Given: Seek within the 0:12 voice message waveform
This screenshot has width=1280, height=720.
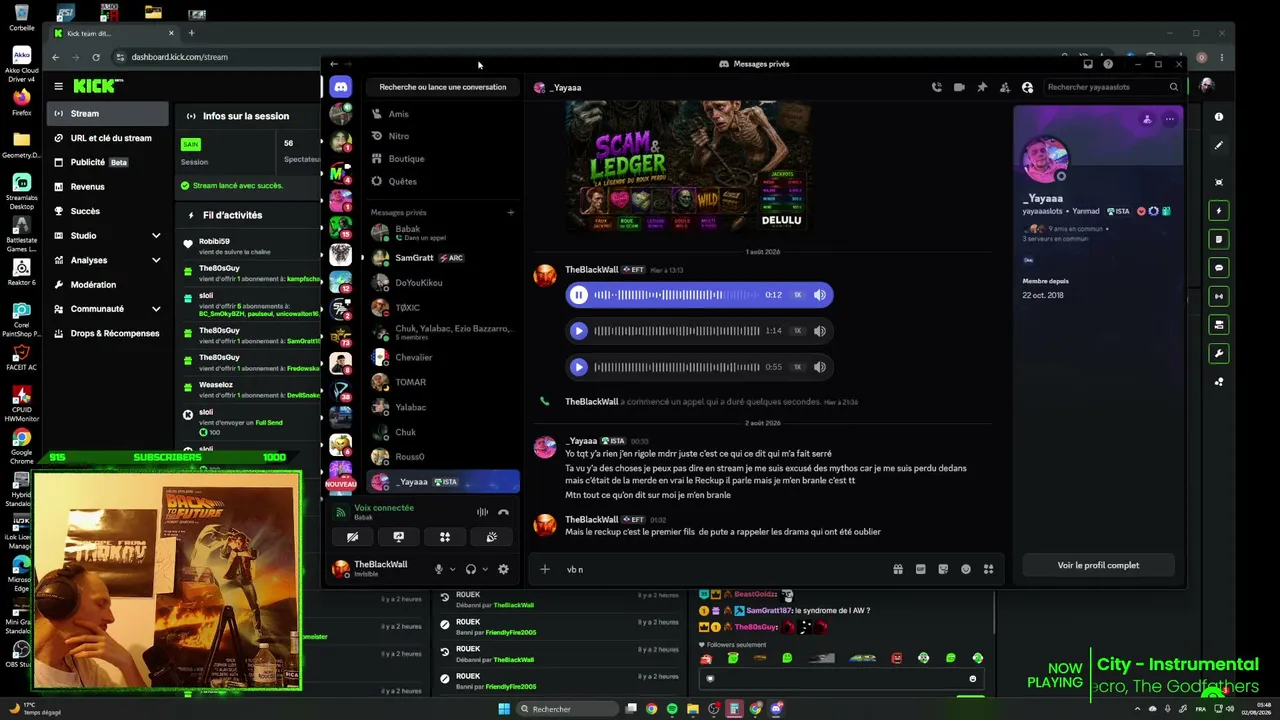Looking at the screenshot, I should pyautogui.click(x=676, y=295).
